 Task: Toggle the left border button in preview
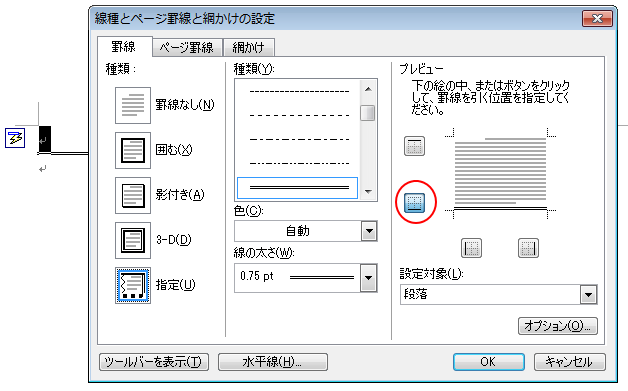coord(471,248)
